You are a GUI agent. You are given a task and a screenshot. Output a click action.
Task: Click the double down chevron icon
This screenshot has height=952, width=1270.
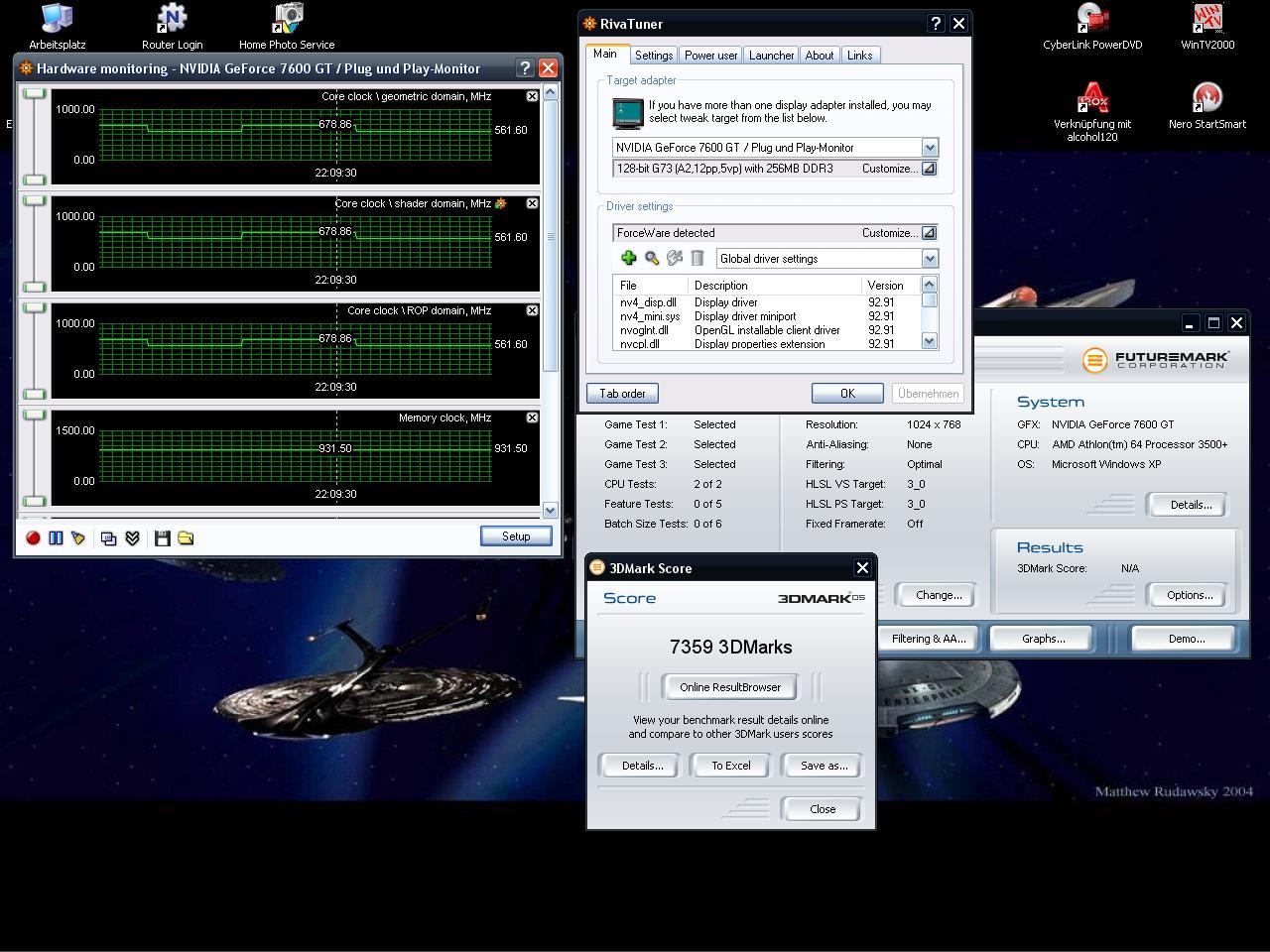click(x=132, y=537)
